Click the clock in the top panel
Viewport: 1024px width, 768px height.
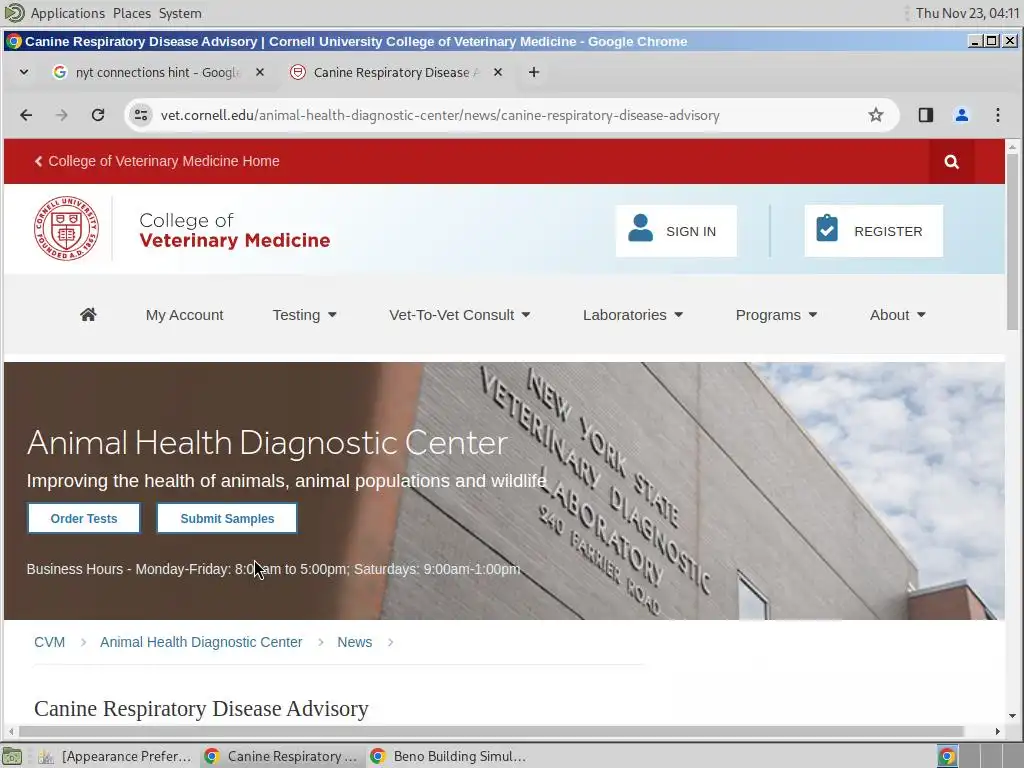(967, 13)
